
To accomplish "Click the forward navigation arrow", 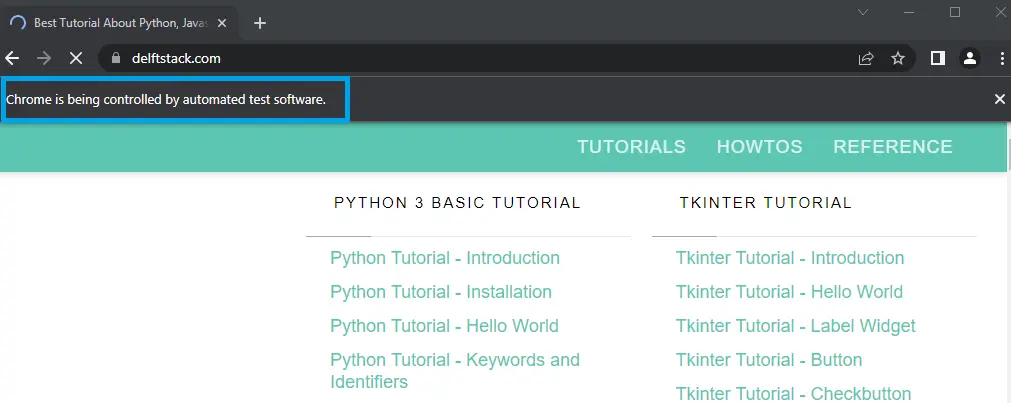I will [44, 59].
